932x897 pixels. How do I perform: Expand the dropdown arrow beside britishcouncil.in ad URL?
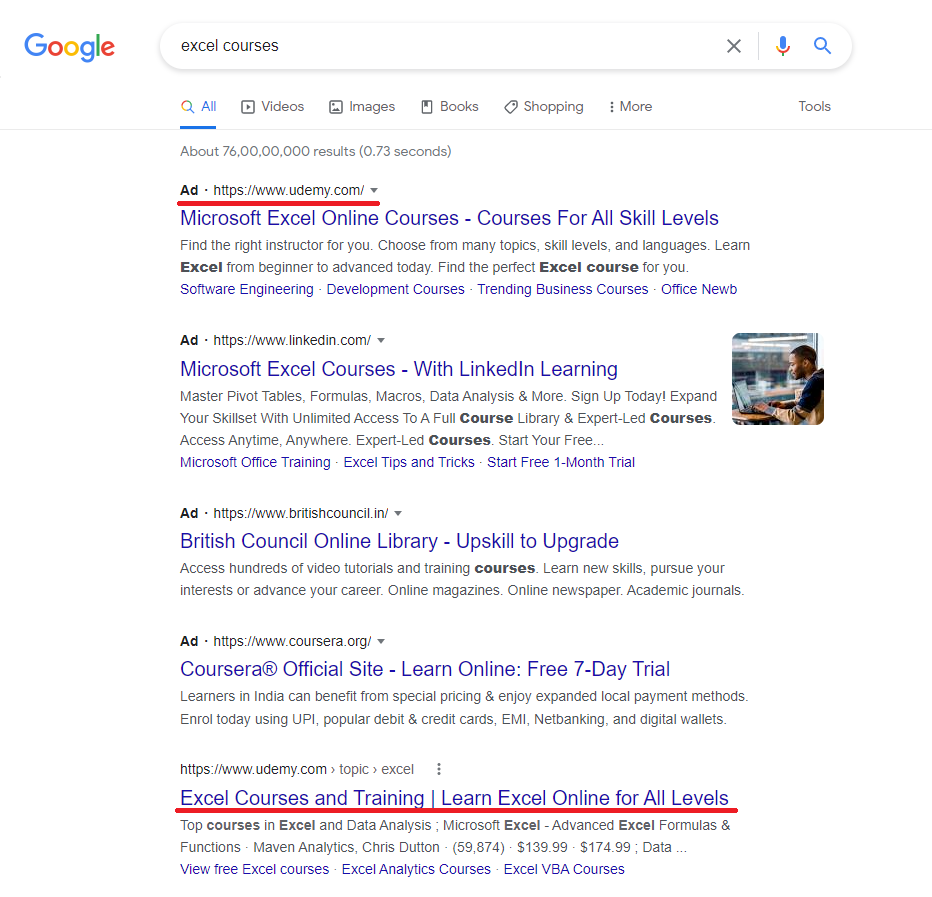pyautogui.click(x=398, y=514)
